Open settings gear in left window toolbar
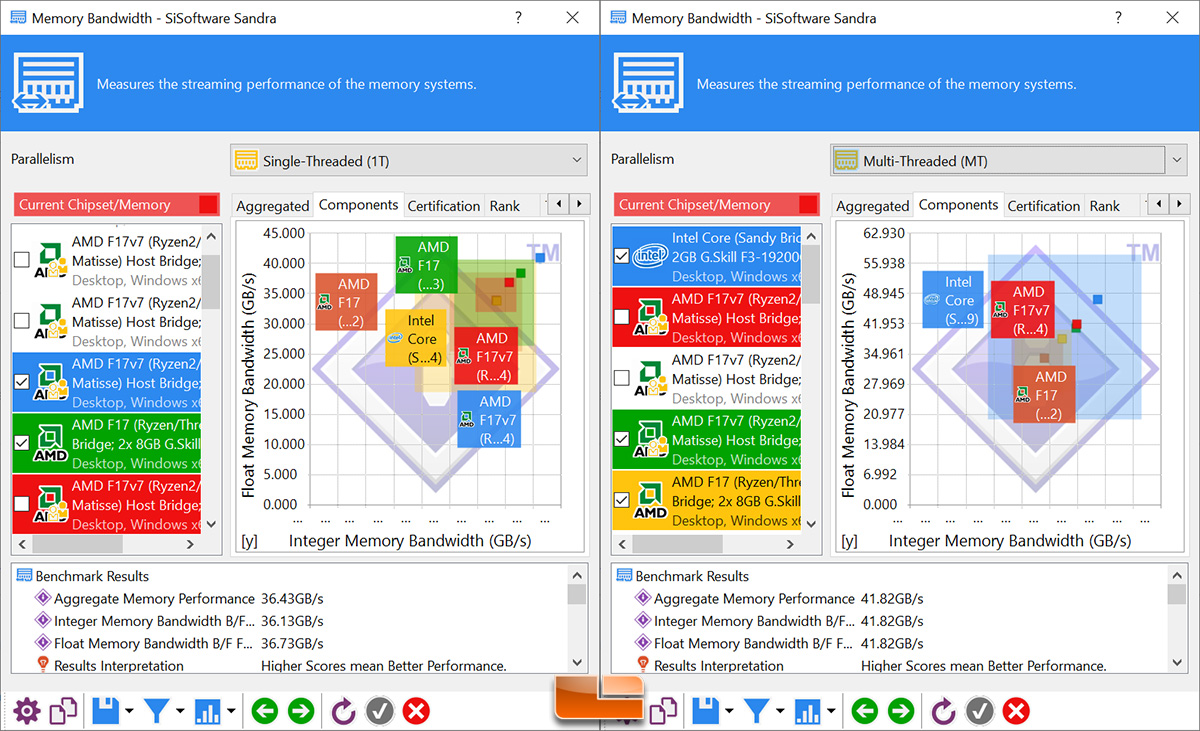Screen dimensions: 1200x731 (27, 711)
